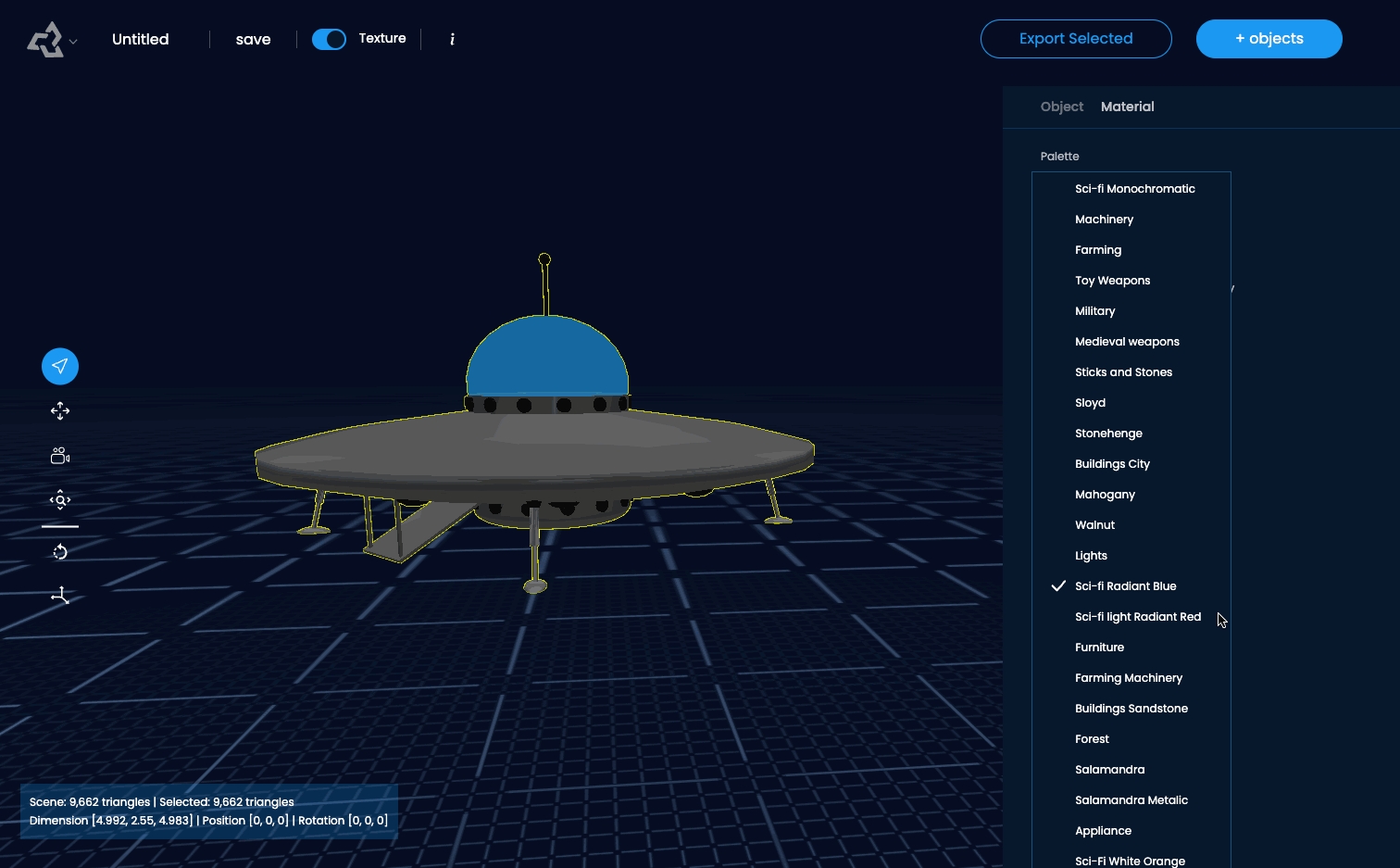This screenshot has width=1400, height=868.
Task: Expand the chevron beside the logo
Action: click(x=73, y=42)
